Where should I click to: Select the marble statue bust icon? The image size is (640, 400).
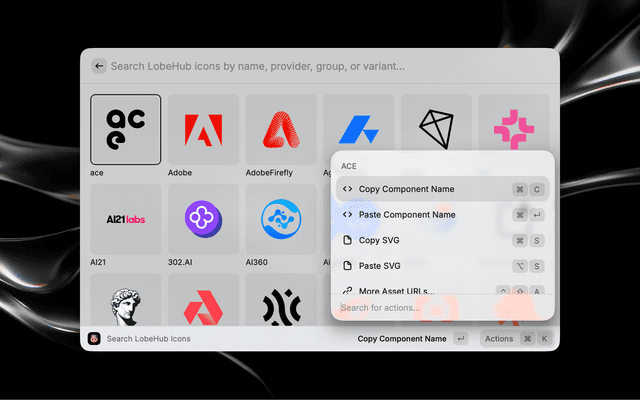coord(125,303)
